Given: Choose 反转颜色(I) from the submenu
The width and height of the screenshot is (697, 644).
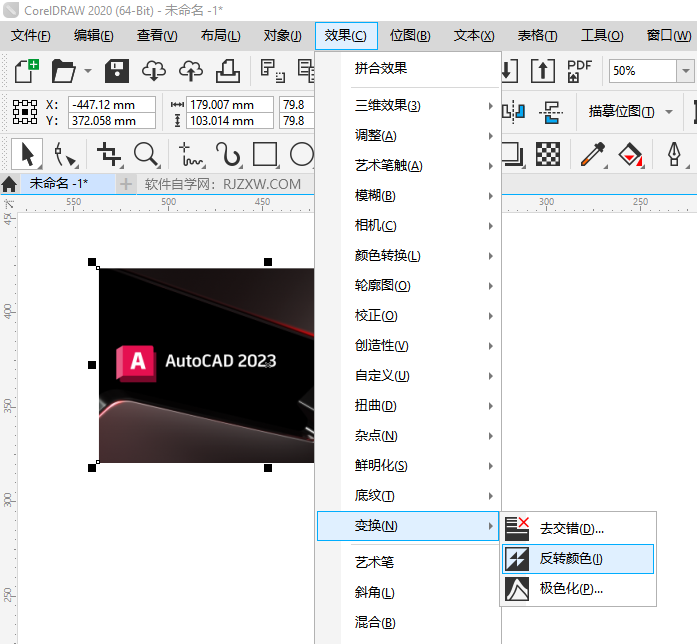Looking at the screenshot, I should [x=578, y=559].
